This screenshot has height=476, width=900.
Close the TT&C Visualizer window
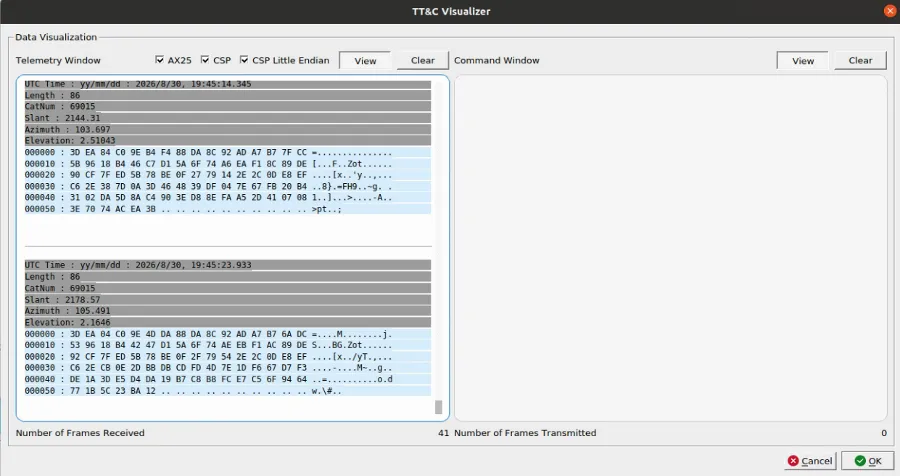click(890, 11)
